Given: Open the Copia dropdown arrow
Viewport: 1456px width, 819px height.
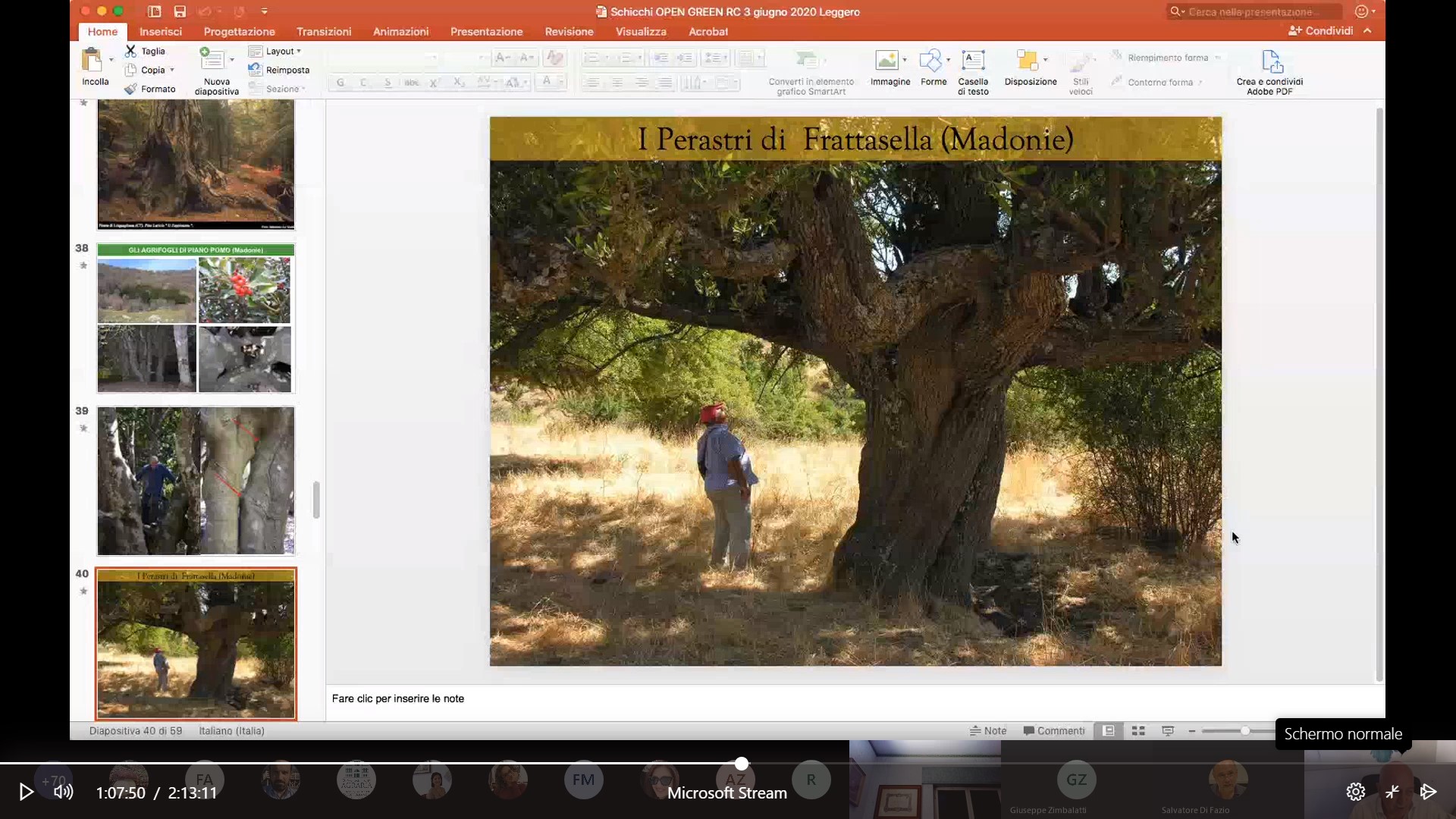Looking at the screenshot, I should [173, 71].
